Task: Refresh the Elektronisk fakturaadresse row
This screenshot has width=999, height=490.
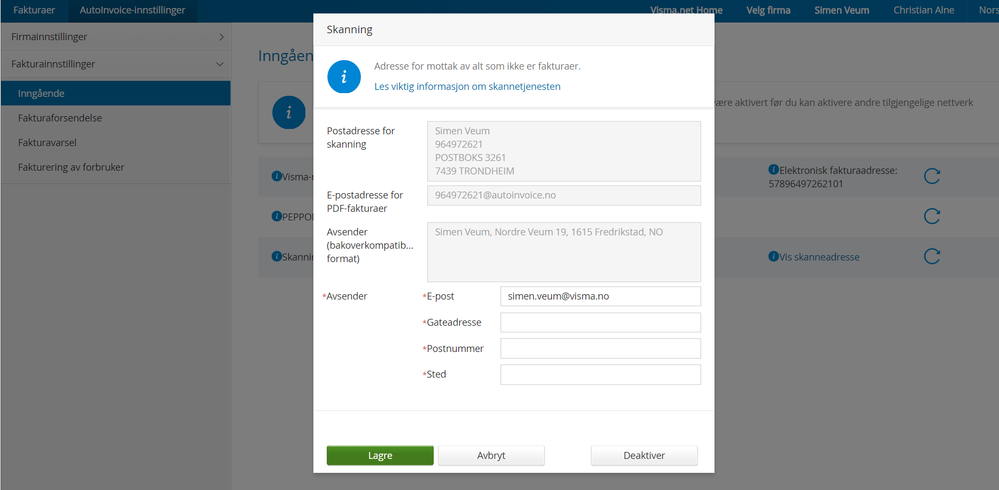Action: coord(932,177)
